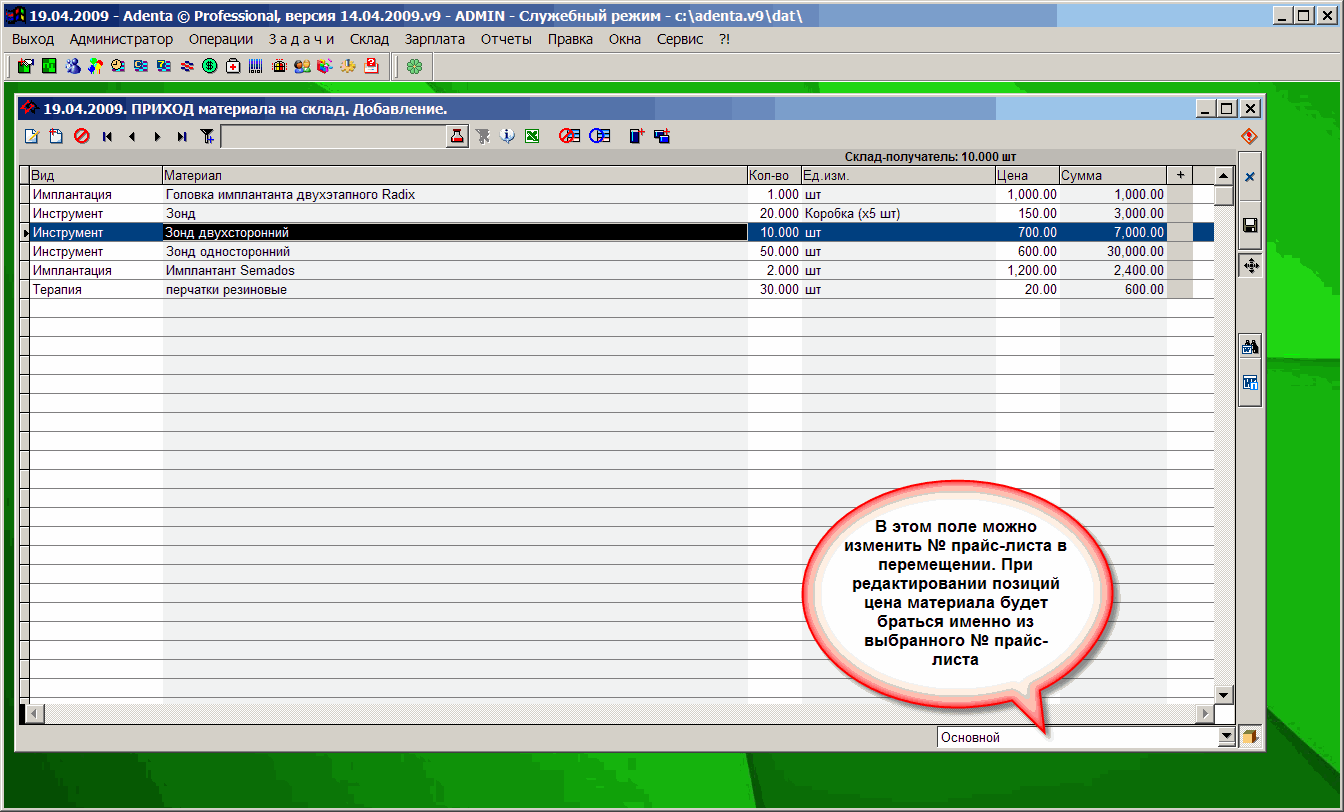Viewport: 1344px width, 812px height.
Task: Click the '+' column header in the grid
Action: click(1180, 175)
